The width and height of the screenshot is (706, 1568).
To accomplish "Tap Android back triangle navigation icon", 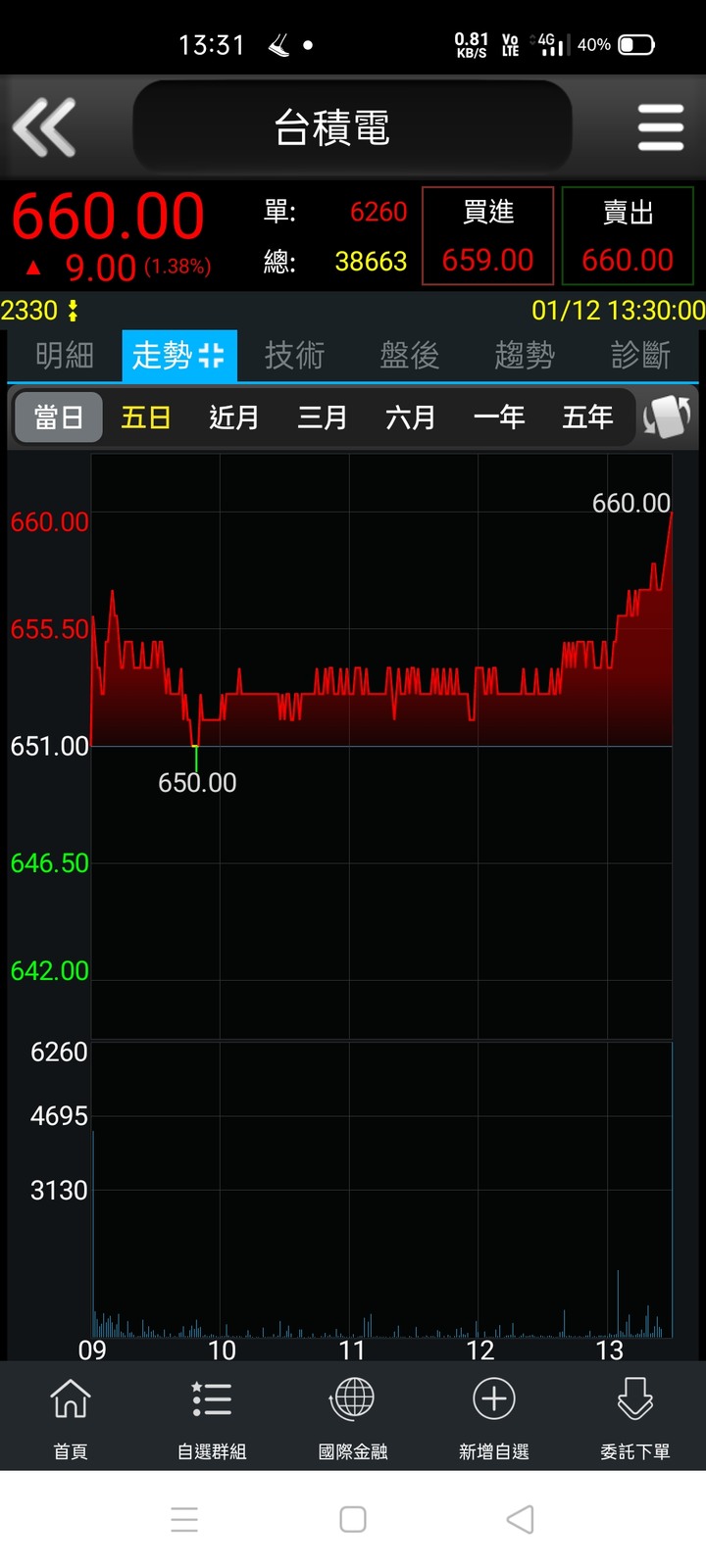I will (520, 1519).
